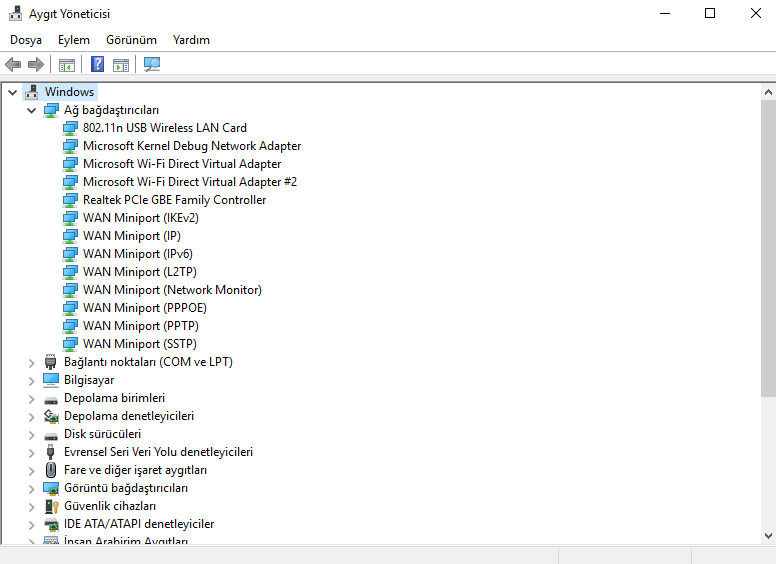
Task: Expand Evrensel Seri Veri Yolu denetleyicileri
Action: pos(32,453)
